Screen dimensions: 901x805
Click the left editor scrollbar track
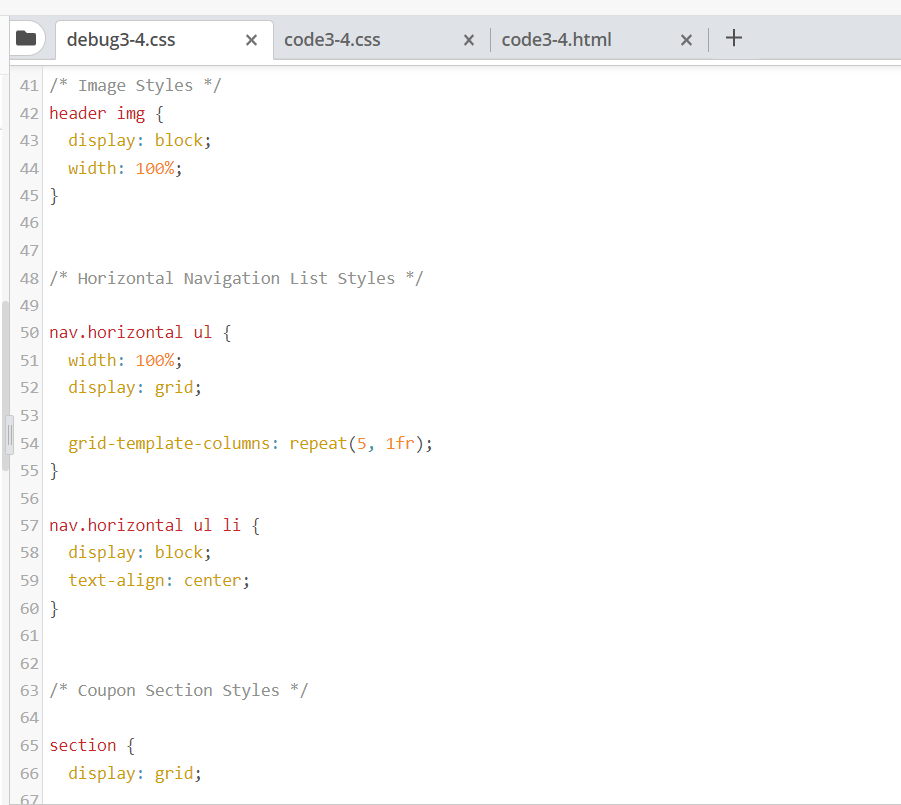[6, 600]
